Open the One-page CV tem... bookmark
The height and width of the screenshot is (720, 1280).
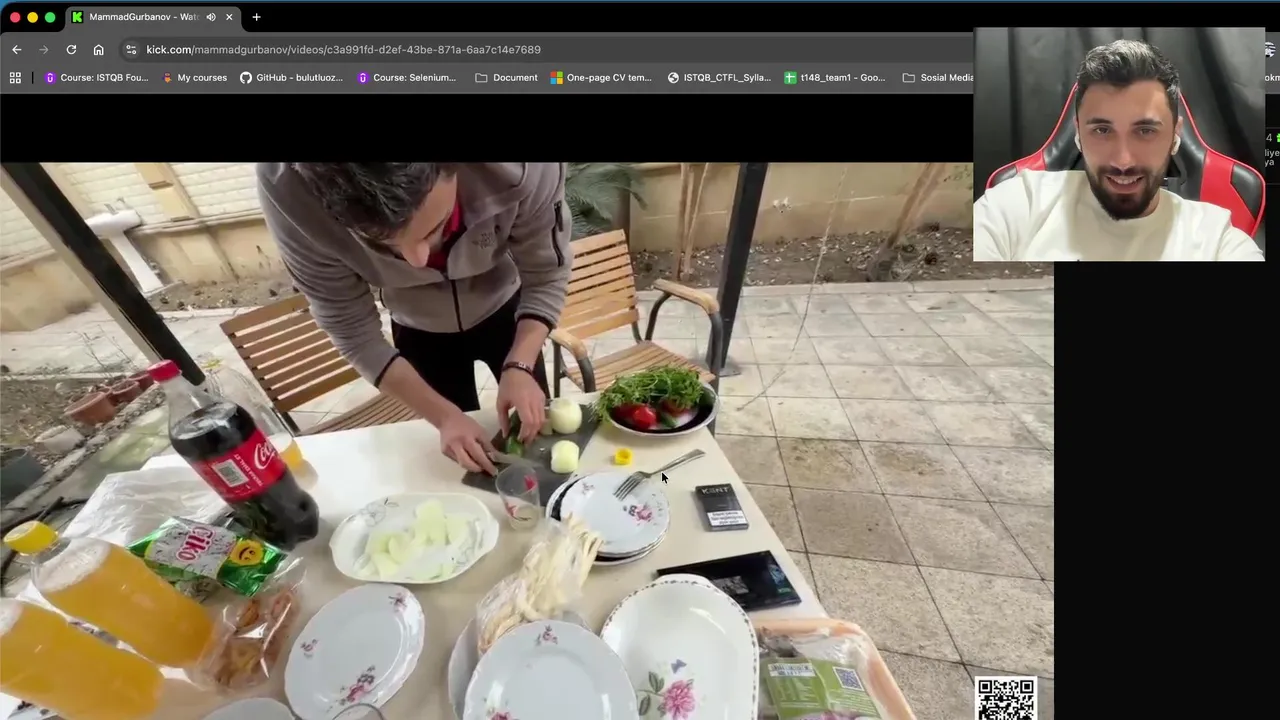(601, 77)
